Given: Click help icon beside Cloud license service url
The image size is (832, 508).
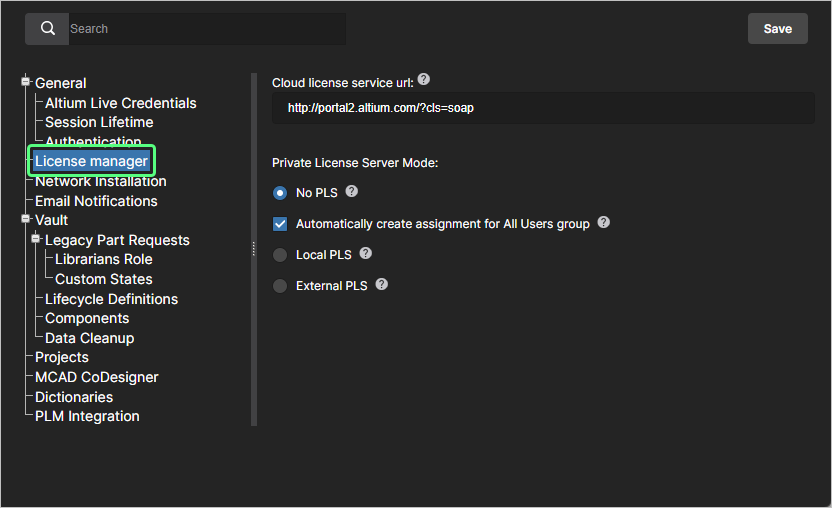Looking at the screenshot, I should click(424, 80).
